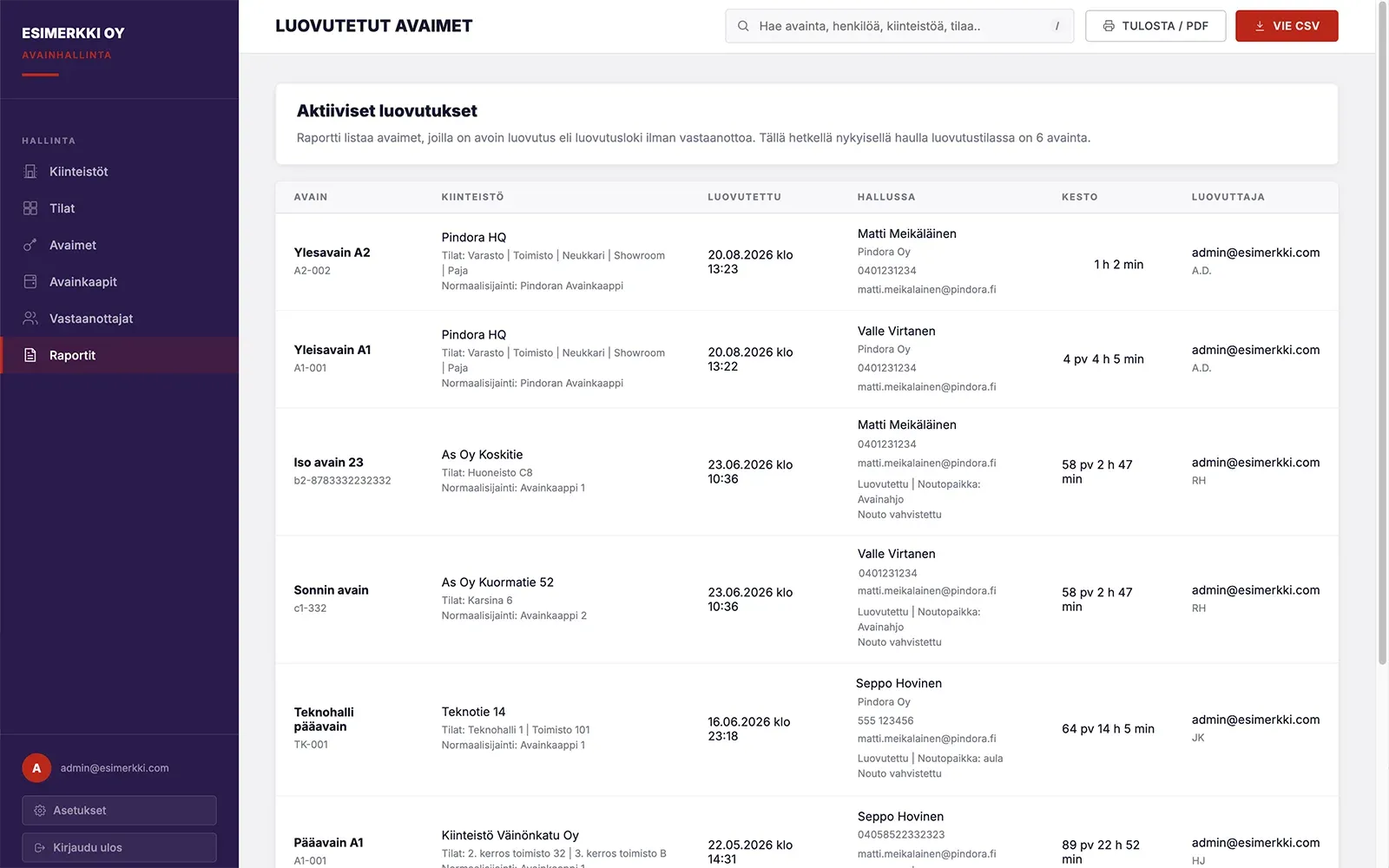Click Matti Meikäläinen in Ylesavain A2 row
Screen dimensions: 1389x868
pyautogui.click(x=907, y=233)
